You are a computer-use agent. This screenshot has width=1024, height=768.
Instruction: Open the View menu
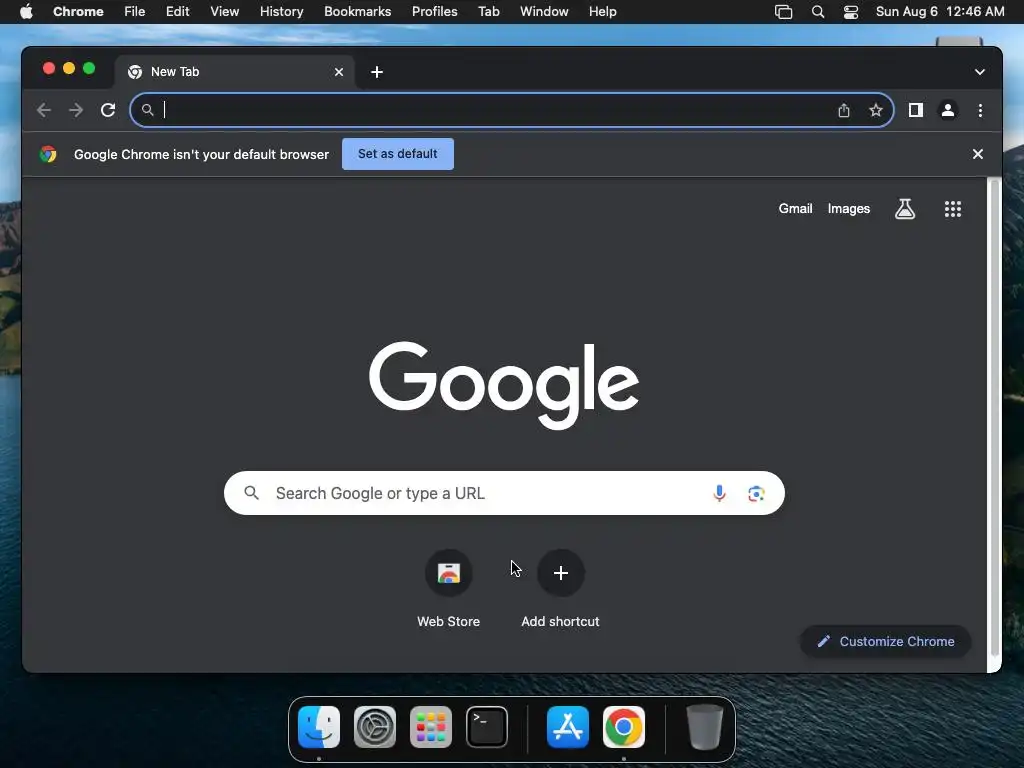click(x=225, y=12)
